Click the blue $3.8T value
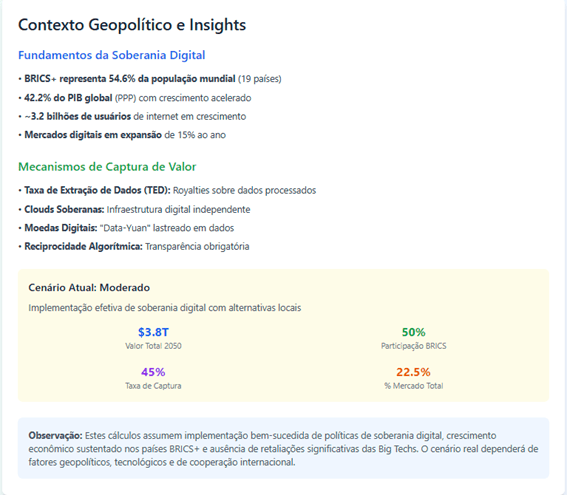Viewport: 567px width, 495px height. [x=153, y=332]
